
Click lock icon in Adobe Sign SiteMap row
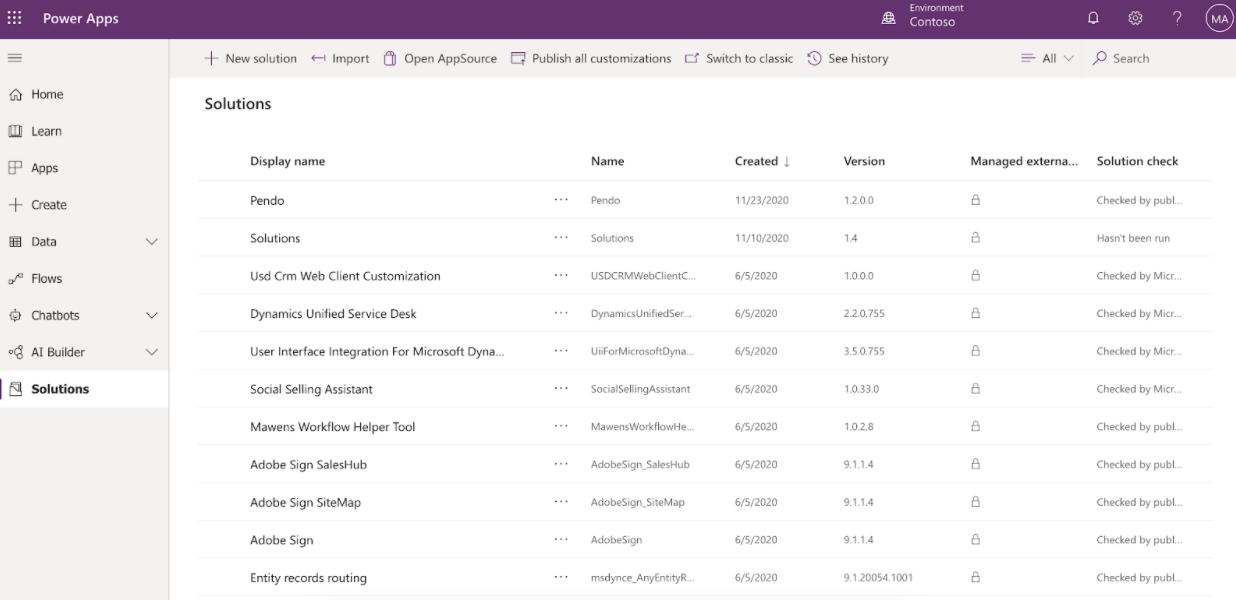coord(975,502)
